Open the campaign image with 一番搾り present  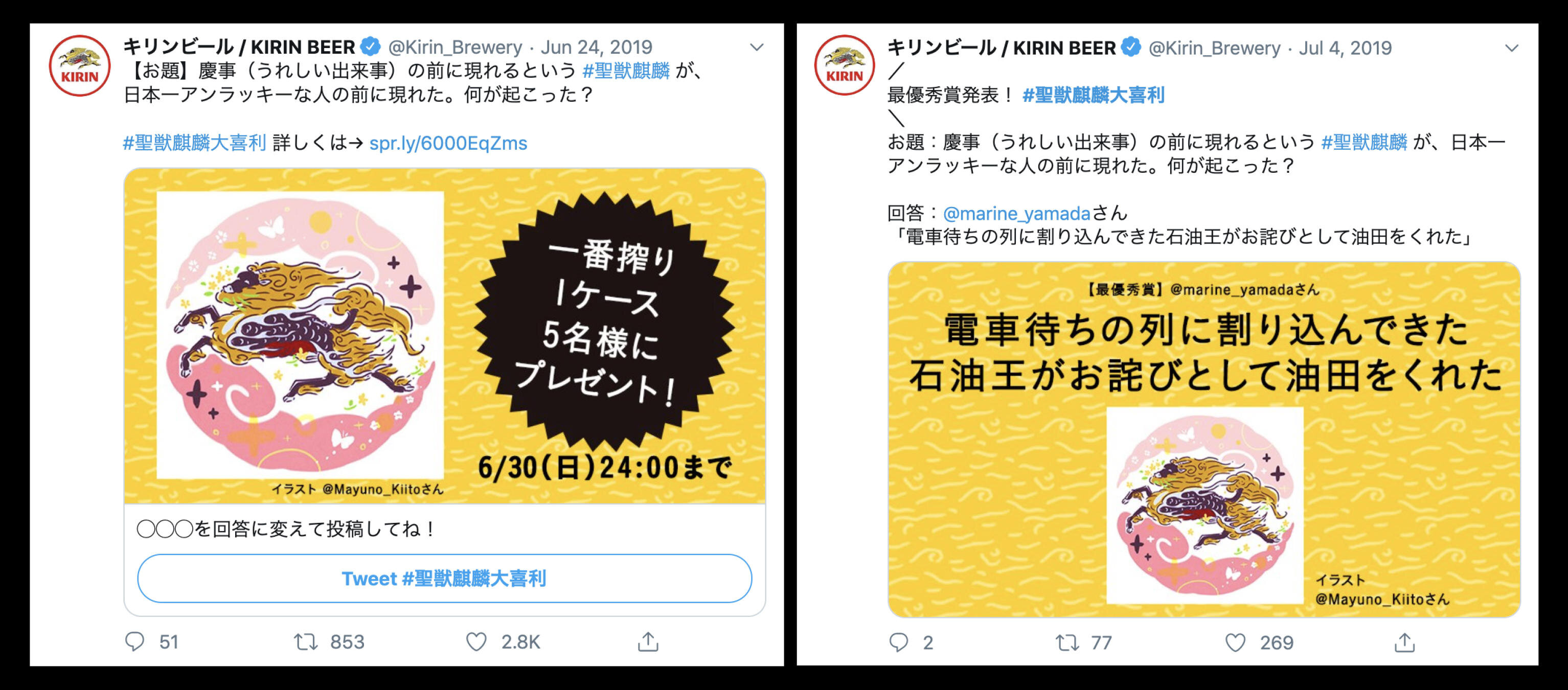coord(444,336)
